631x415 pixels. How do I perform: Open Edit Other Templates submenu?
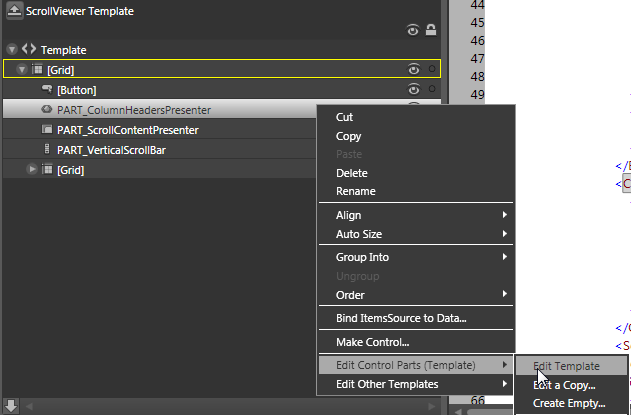416,384
